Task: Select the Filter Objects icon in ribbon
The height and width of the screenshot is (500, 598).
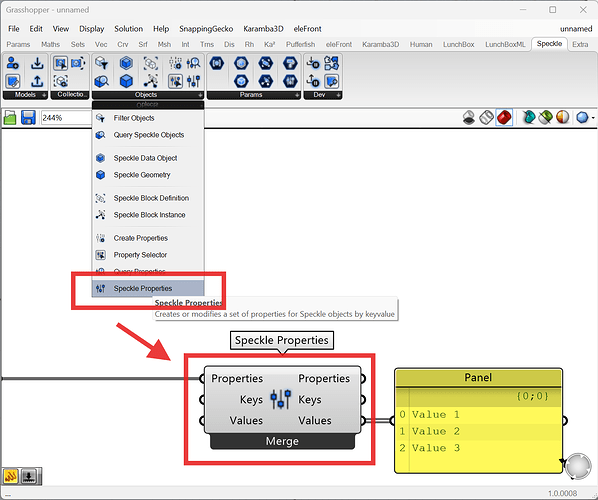Action: click(102, 63)
